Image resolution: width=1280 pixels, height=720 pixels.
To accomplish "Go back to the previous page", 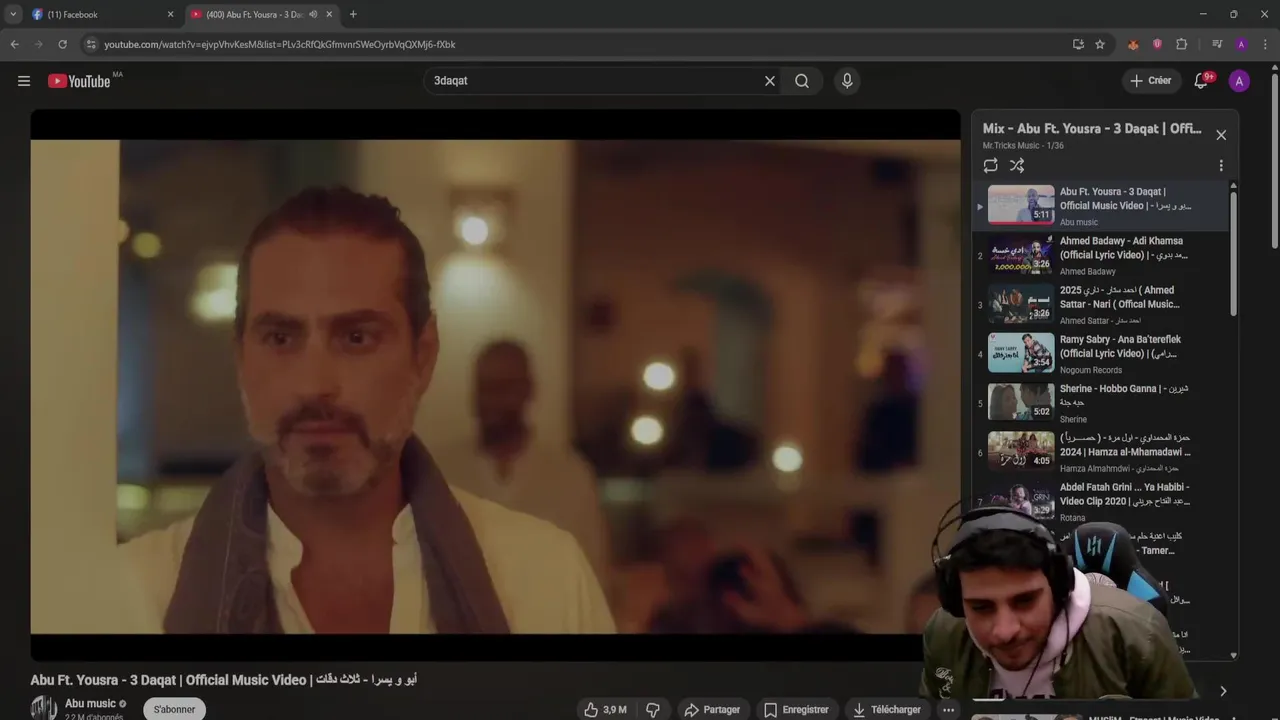I will click(14, 44).
